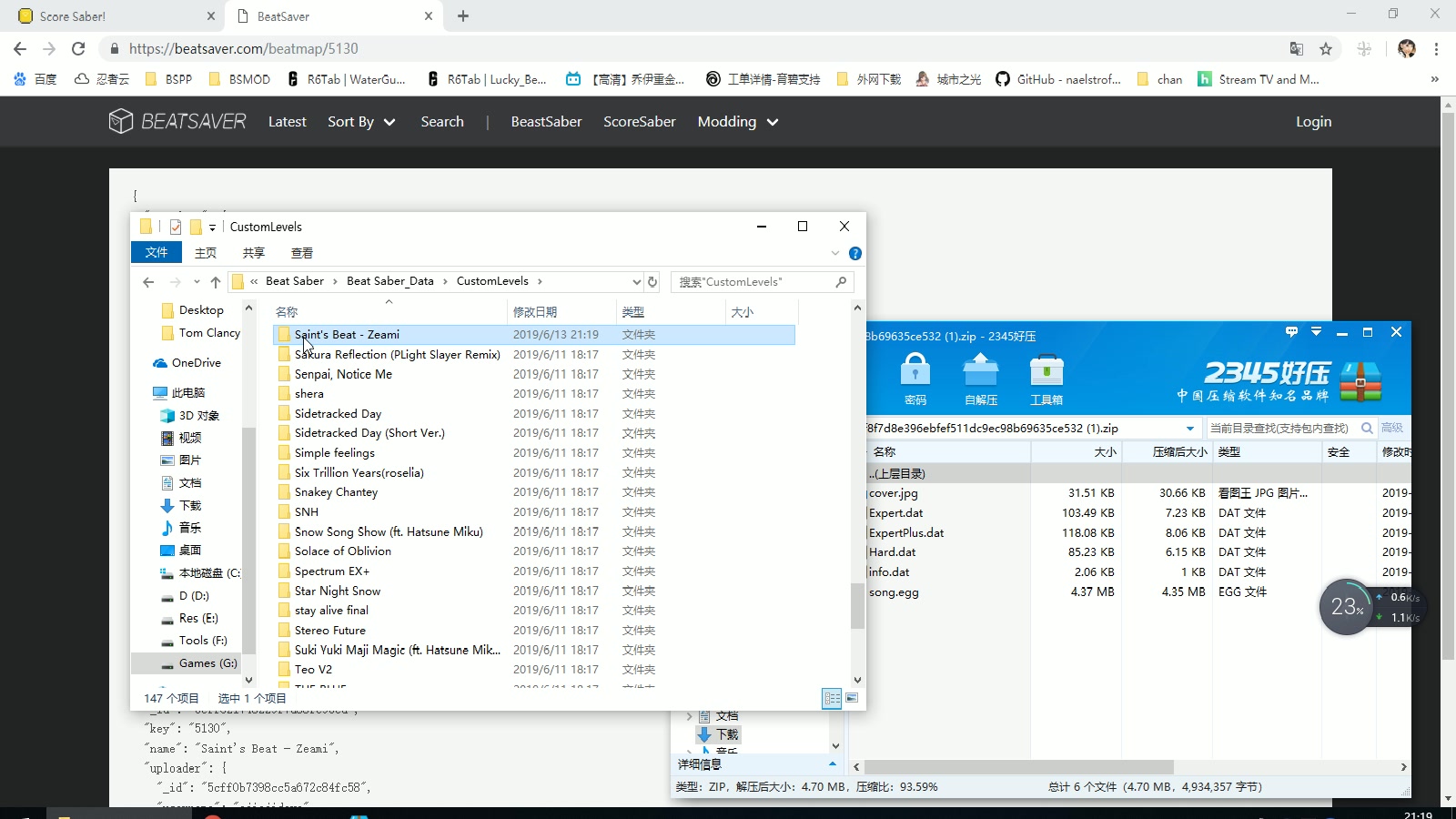Screen dimensions: 1456x819
Task: Reload the BeatSaver page in Chrome
Action: tap(78, 49)
